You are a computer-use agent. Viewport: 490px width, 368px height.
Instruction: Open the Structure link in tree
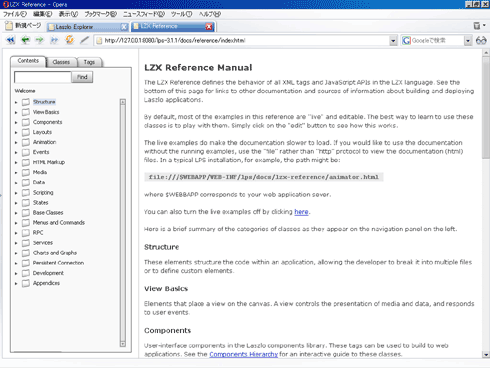(44, 102)
